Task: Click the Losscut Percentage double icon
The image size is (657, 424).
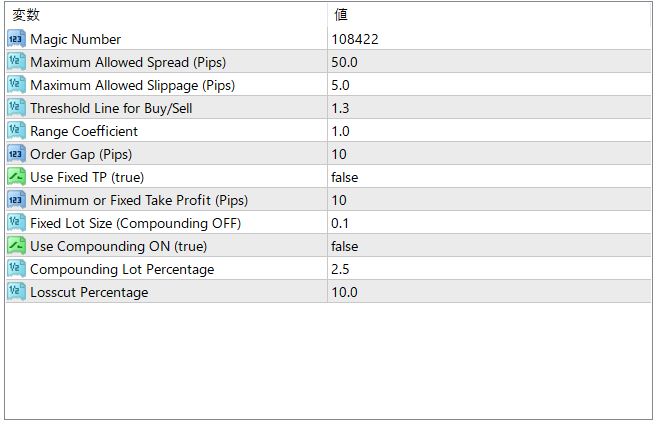Action: (x=16, y=292)
